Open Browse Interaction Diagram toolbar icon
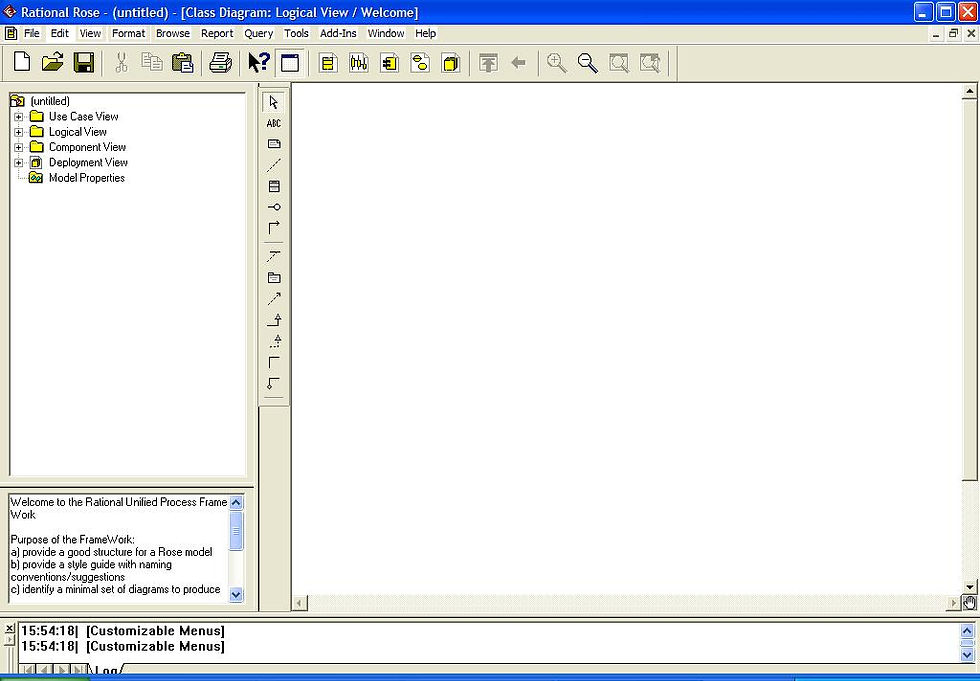Image resolution: width=980 pixels, height=681 pixels. point(359,62)
